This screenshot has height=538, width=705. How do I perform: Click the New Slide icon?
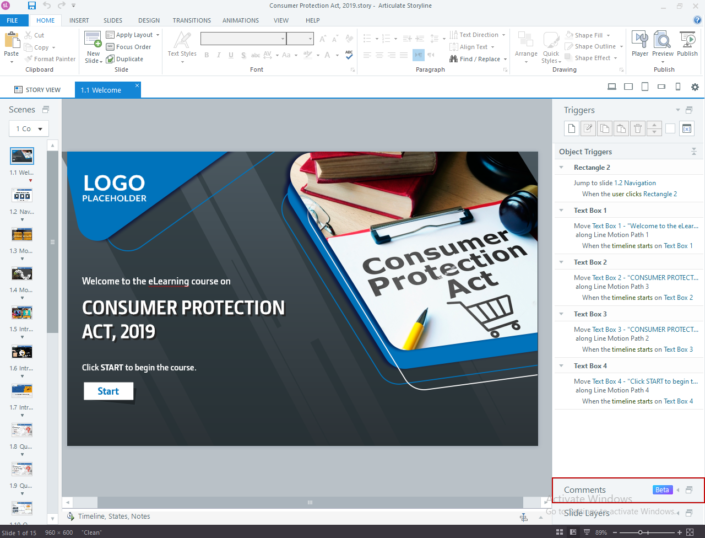click(x=93, y=45)
